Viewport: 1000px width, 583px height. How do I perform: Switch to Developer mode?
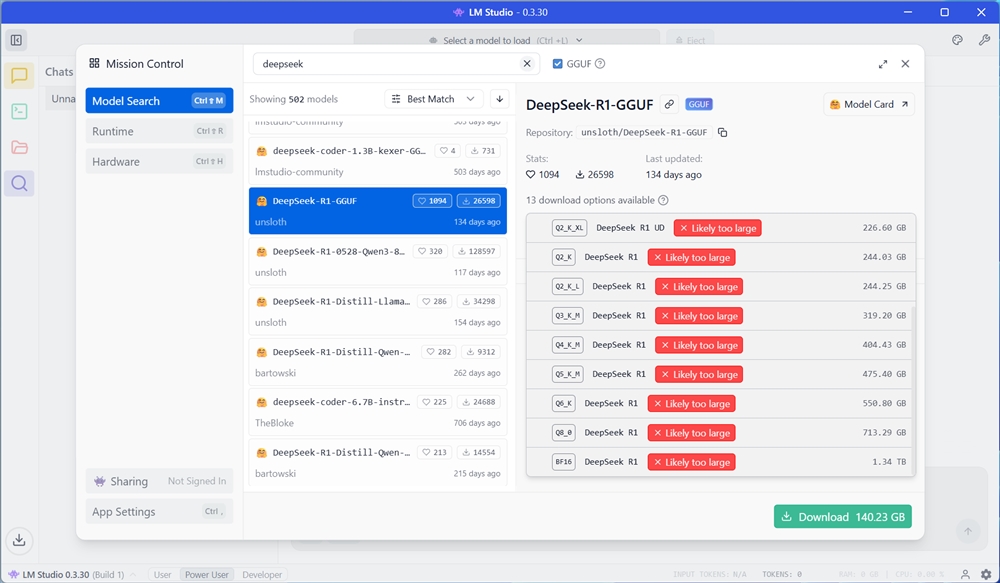tap(262, 574)
